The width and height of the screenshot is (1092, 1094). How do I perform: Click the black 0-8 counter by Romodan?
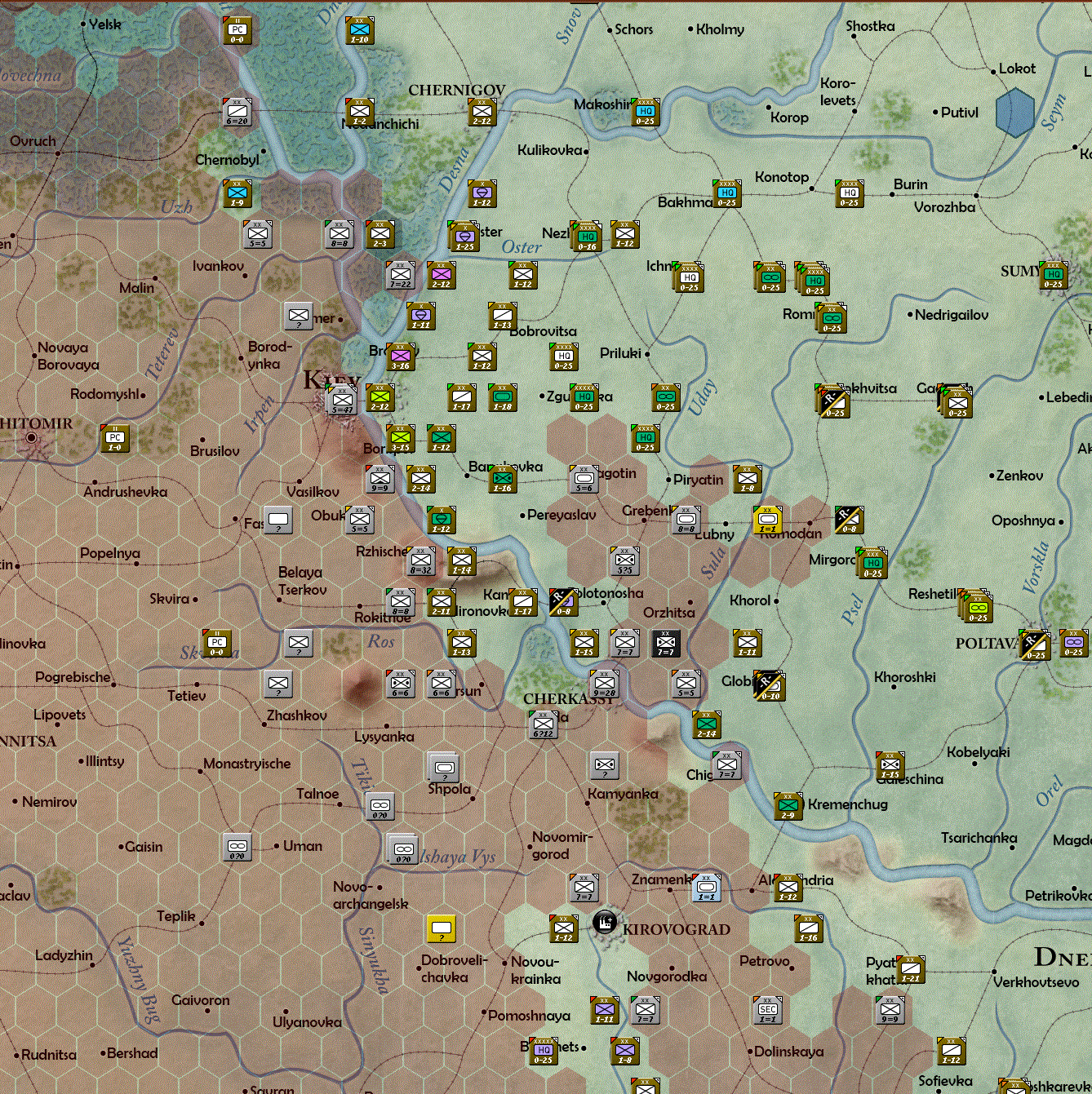click(x=850, y=520)
